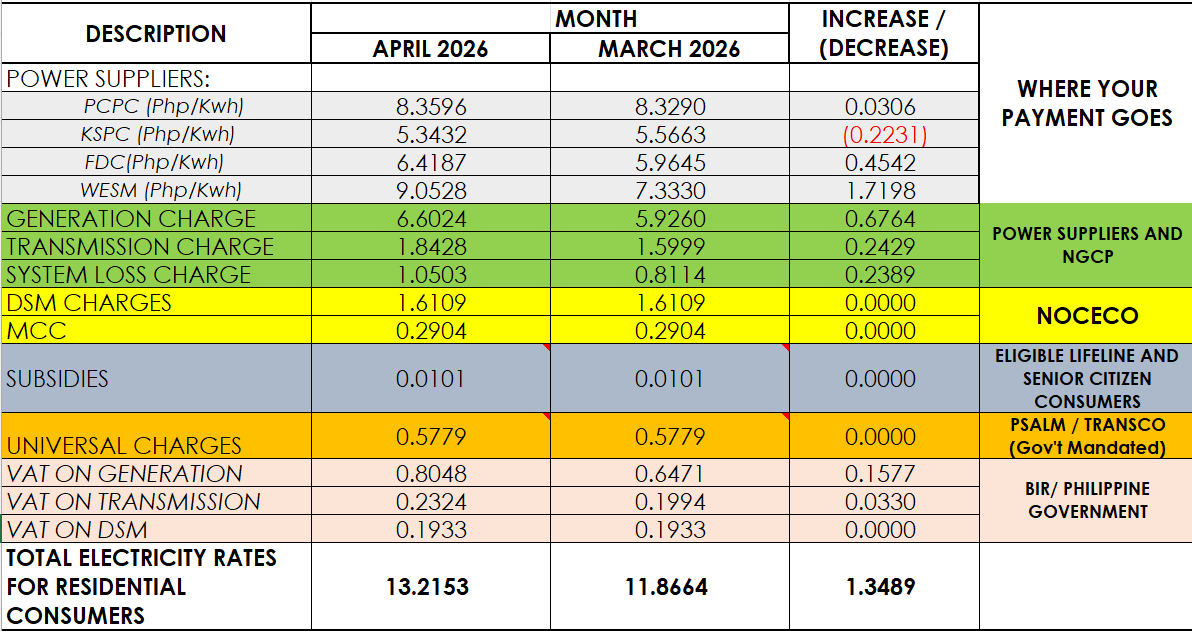Image resolution: width=1192 pixels, height=631 pixels.
Task: Select the DSM CHARGES row label
Action: click(89, 303)
